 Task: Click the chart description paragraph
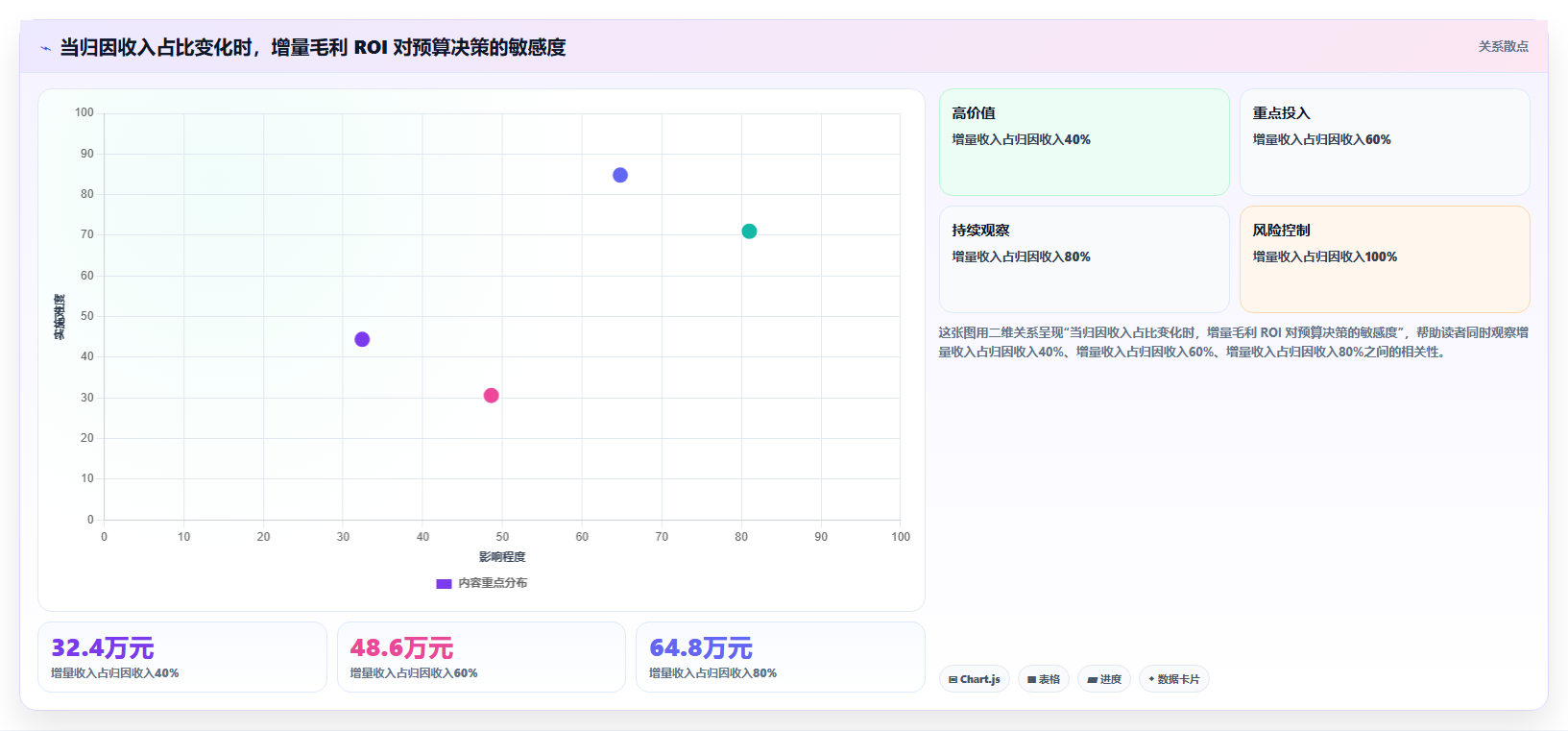pyautogui.click(x=1233, y=342)
